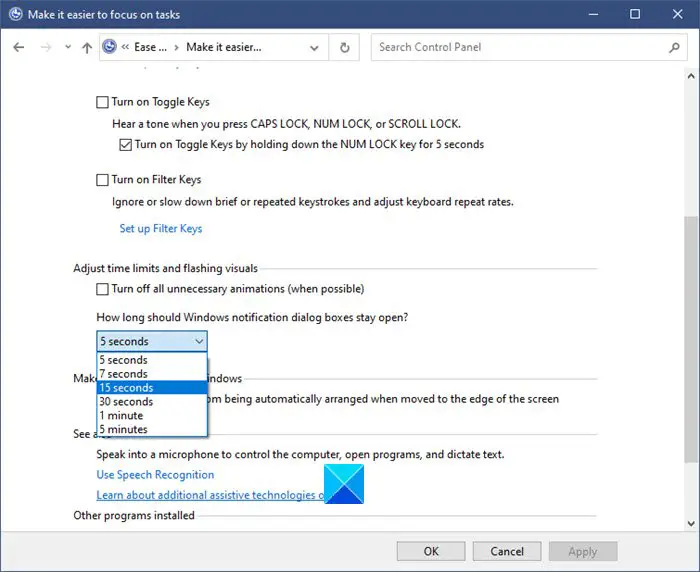Refresh the Control Panel page

pyautogui.click(x=345, y=47)
